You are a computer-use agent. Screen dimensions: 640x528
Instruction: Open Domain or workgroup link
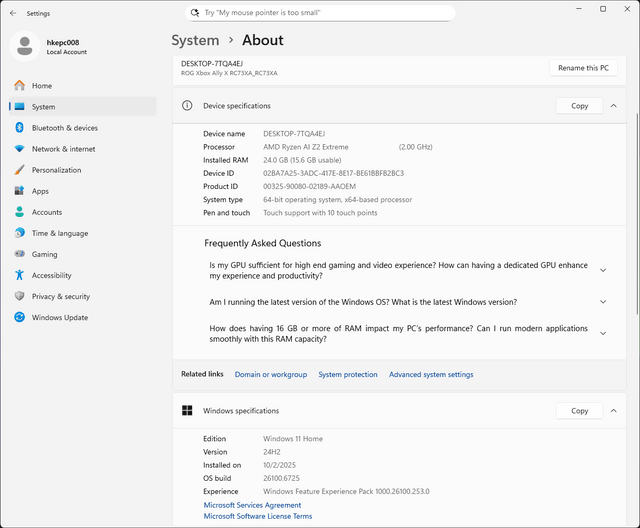[271, 374]
